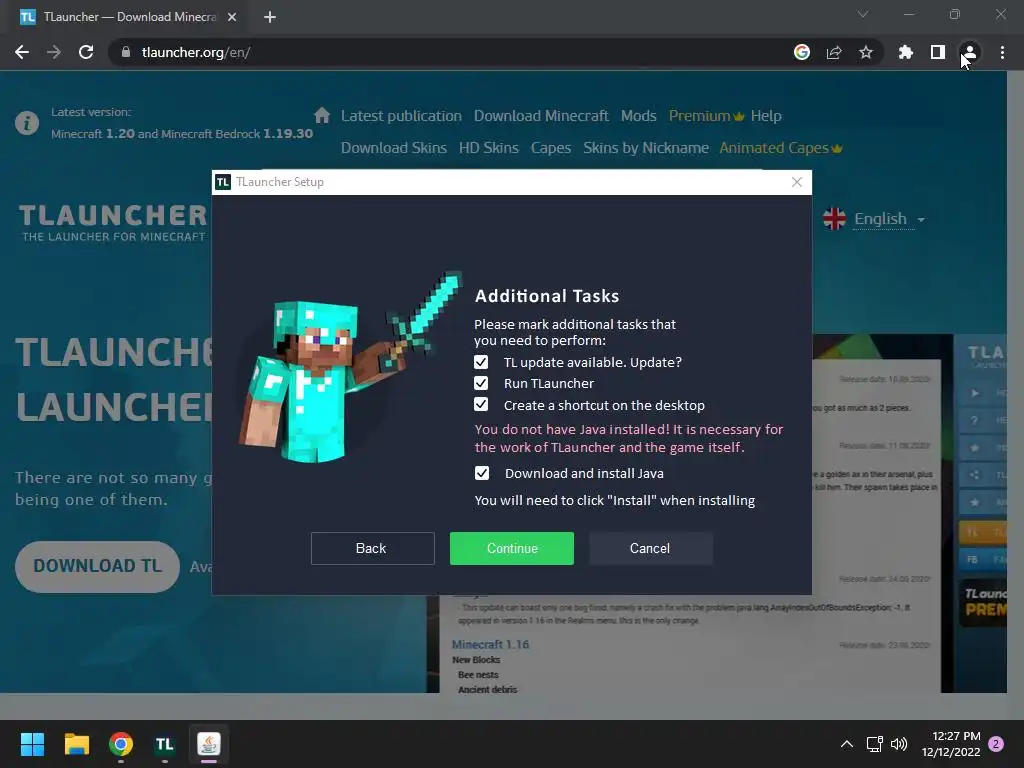Viewport: 1024px width, 768px height.
Task: Check the 'TL update available. Update?' checkbox
Action: tap(481, 362)
